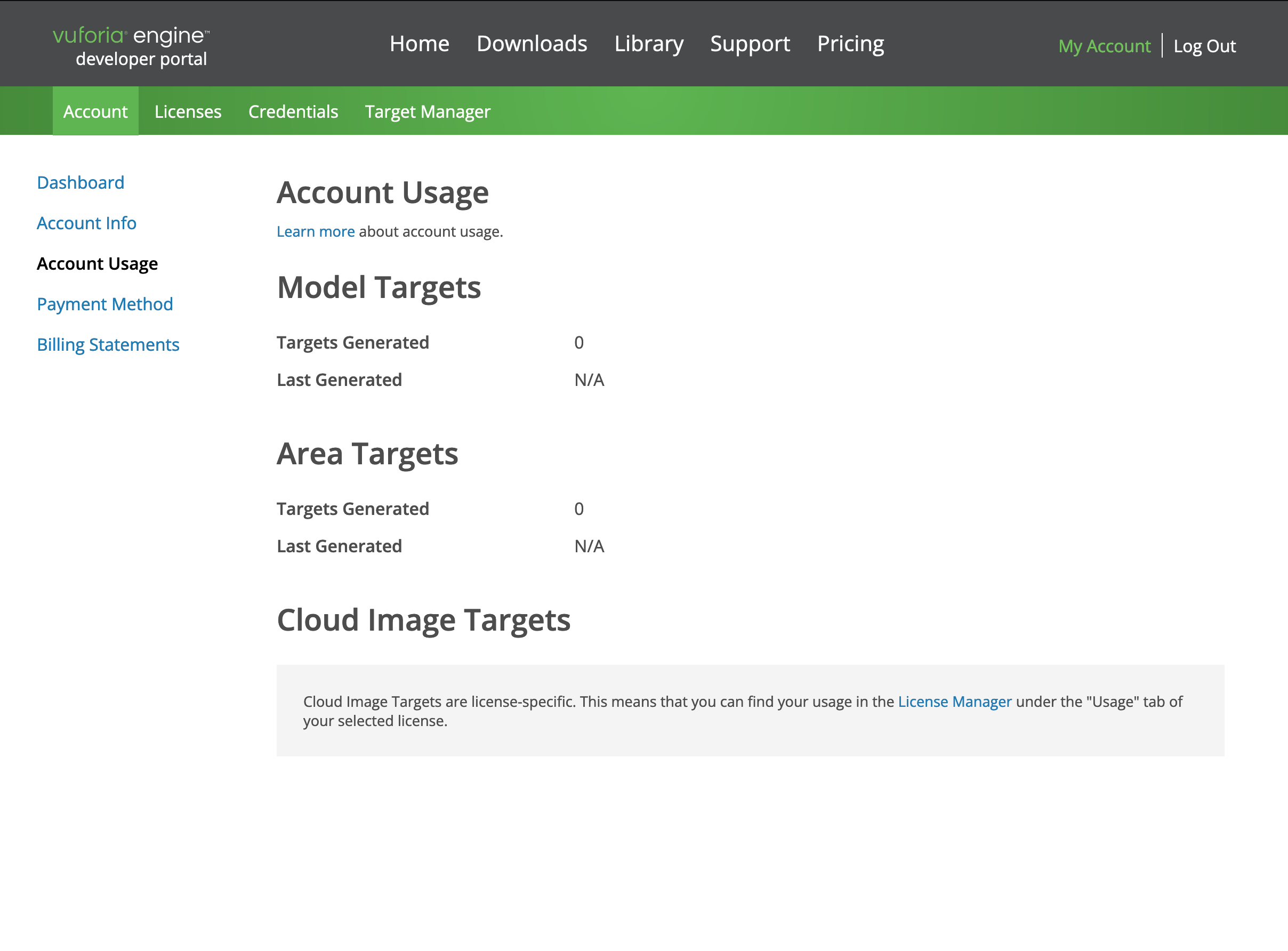Select the Account tab
Screen dimensions: 1288x951
[x=96, y=111]
